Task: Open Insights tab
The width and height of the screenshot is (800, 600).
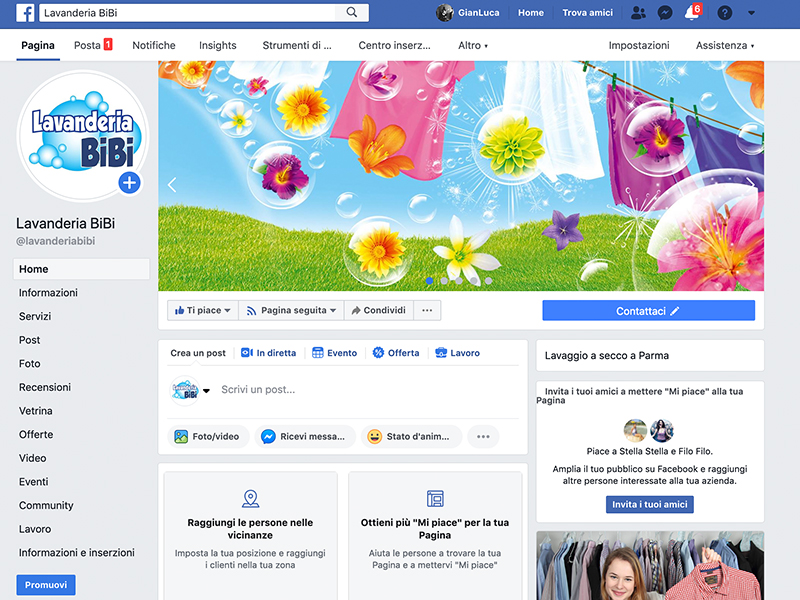Action: click(218, 45)
